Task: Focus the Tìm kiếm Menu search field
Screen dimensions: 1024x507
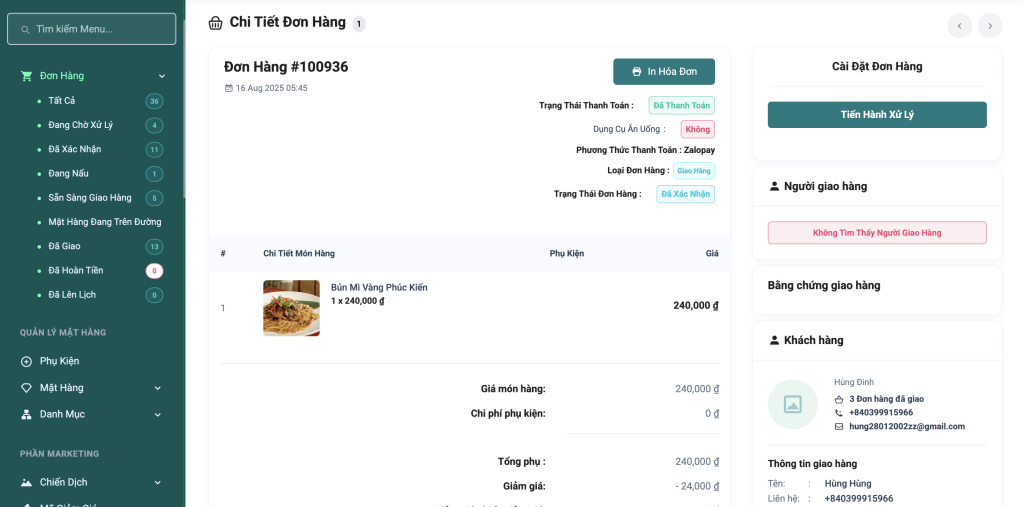Action: point(92,29)
